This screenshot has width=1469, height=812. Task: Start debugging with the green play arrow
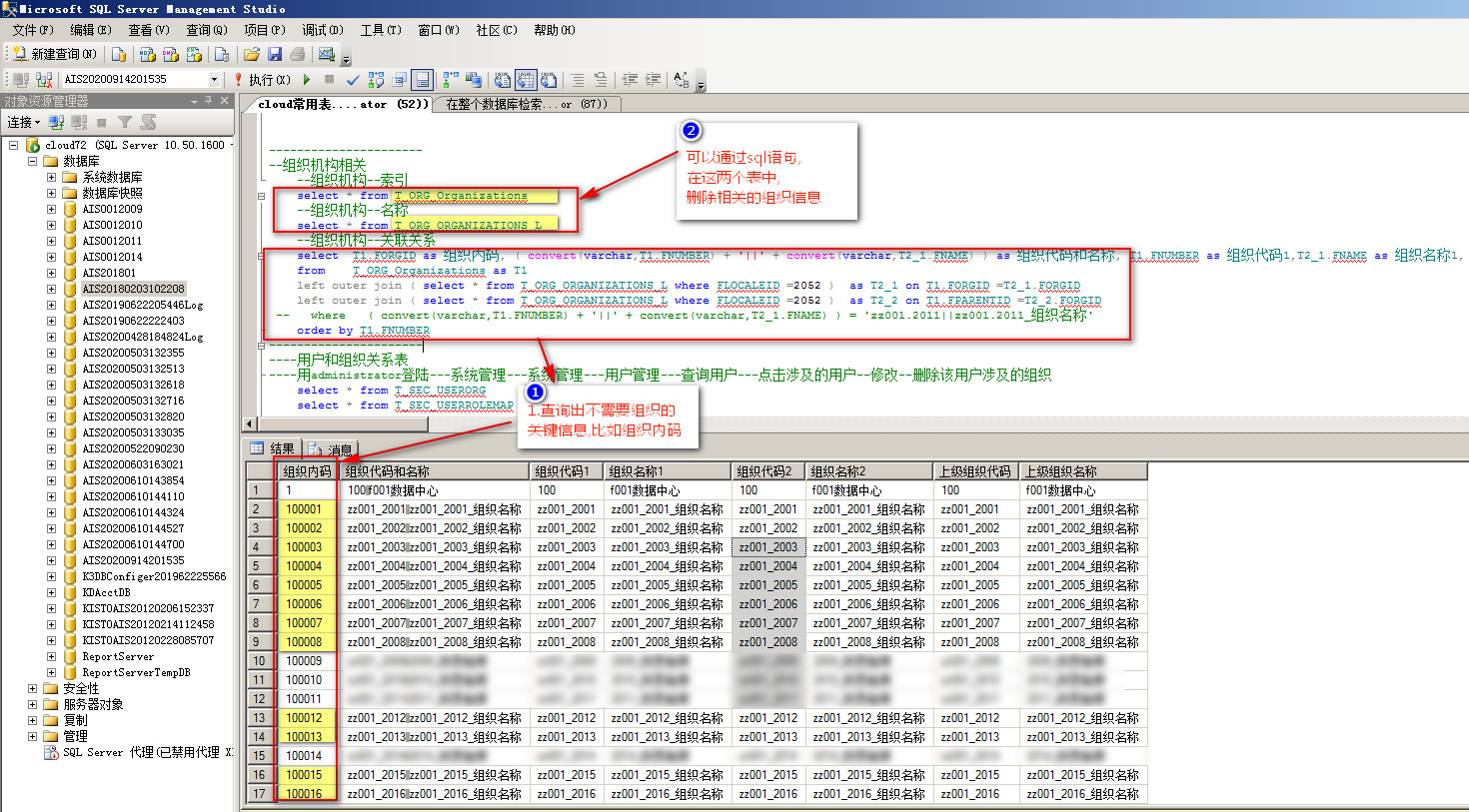tap(307, 80)
